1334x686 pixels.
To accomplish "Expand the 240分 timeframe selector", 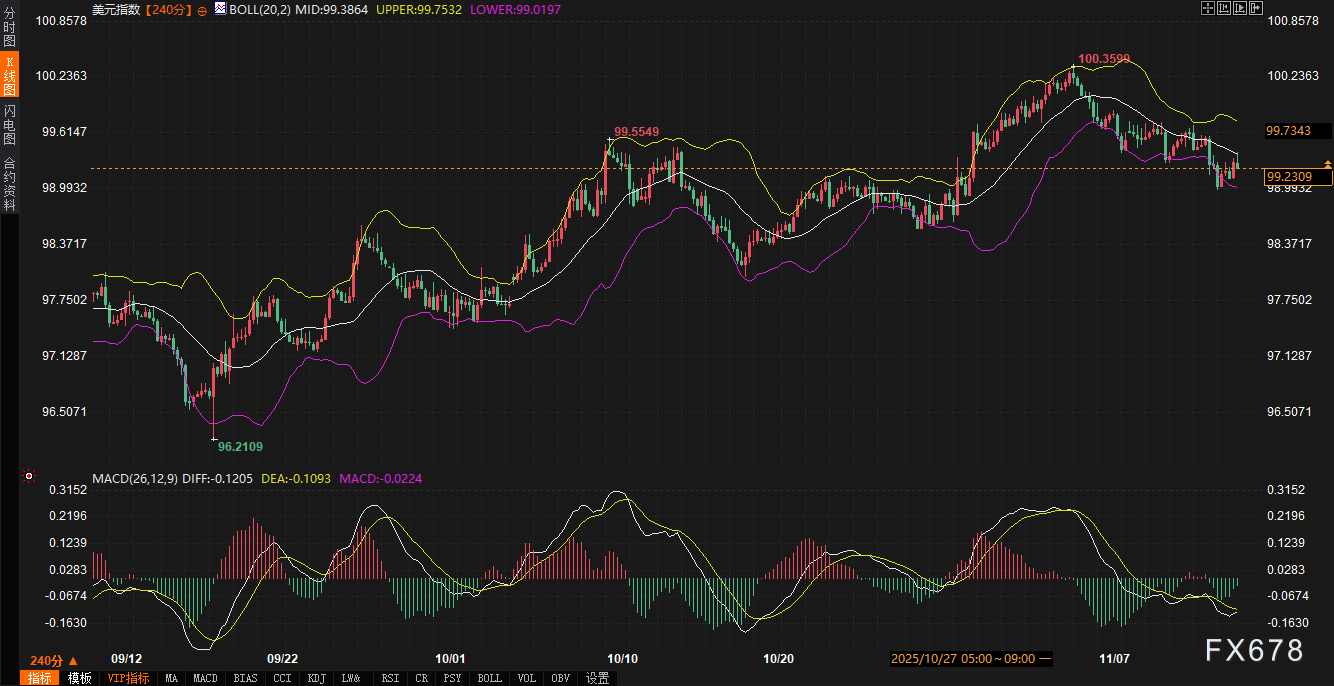I will tap(52, 660).
